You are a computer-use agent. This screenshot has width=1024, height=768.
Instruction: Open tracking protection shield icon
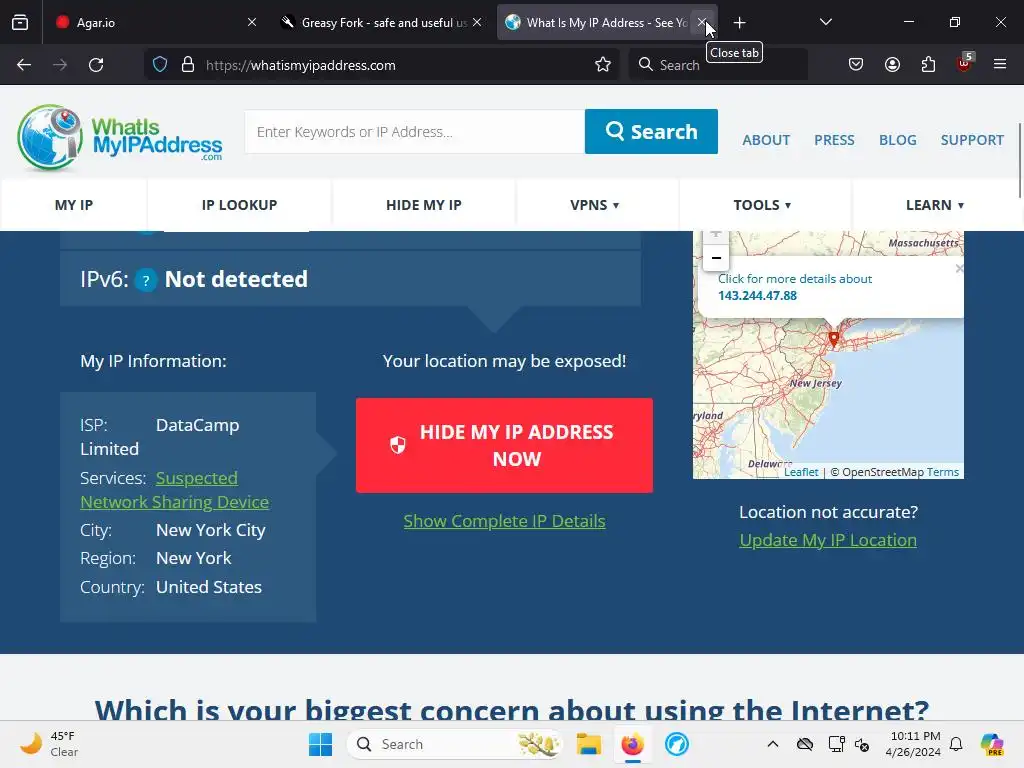click(160, 65)
